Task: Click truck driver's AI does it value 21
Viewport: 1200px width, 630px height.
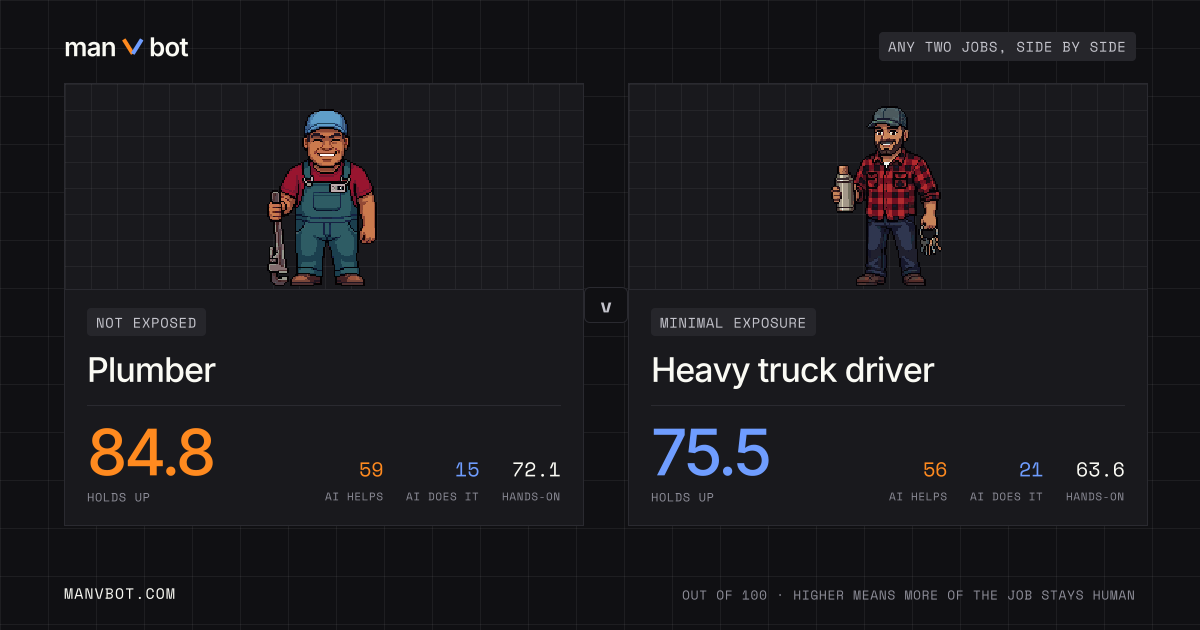Action: pyautogui.click(x=1031, y=470)
